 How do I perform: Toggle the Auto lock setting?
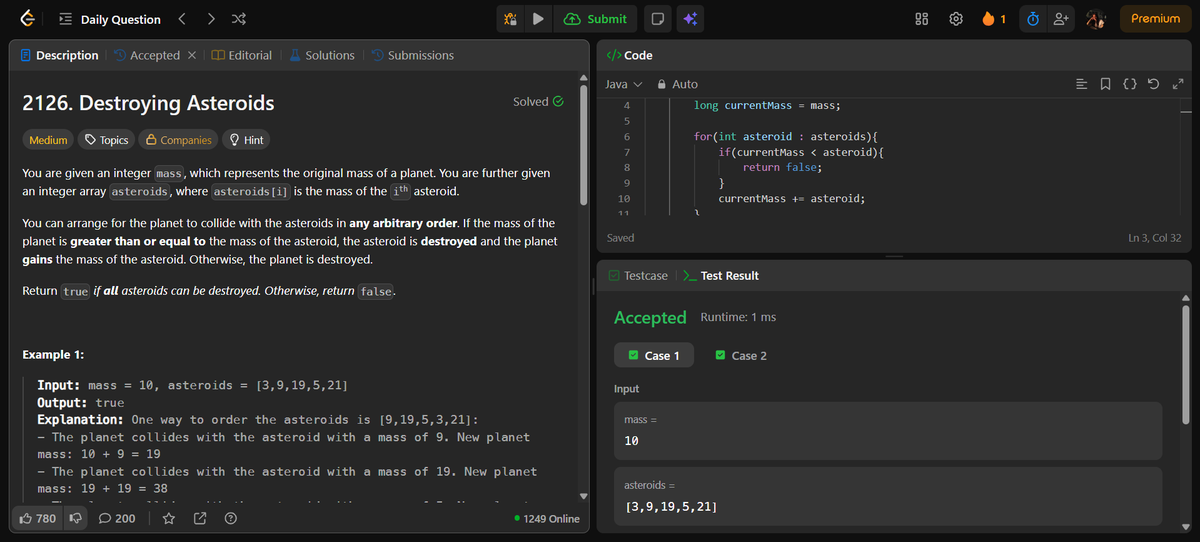pos(677,84)
